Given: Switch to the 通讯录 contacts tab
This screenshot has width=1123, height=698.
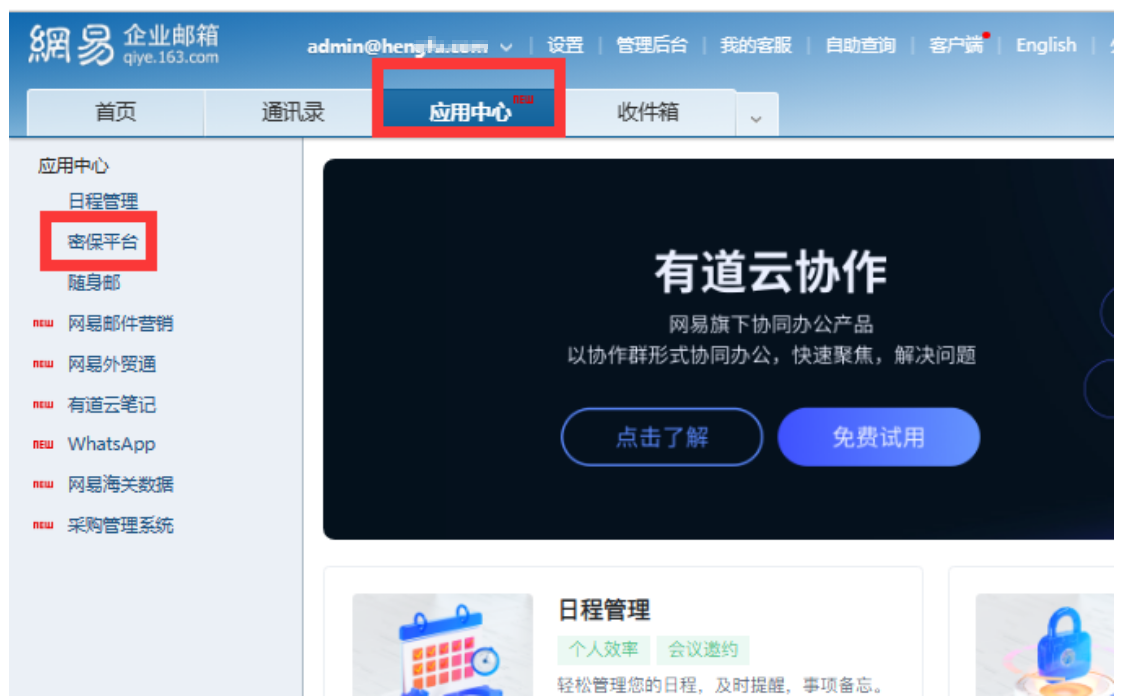Looking at the screenshot, I should [x=292, y=112].
